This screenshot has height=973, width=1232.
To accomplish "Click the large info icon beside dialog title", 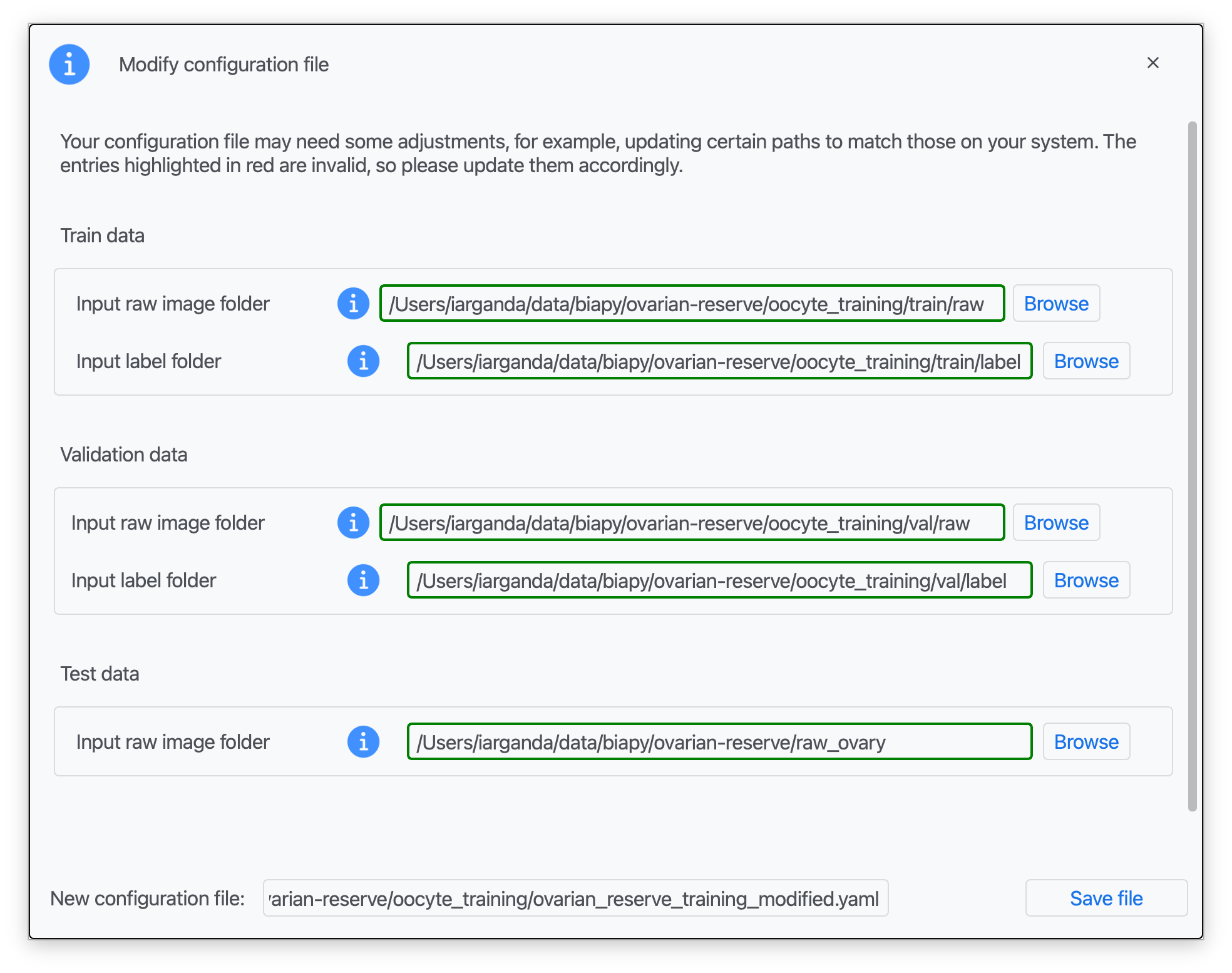I will [x=69, y=64].
